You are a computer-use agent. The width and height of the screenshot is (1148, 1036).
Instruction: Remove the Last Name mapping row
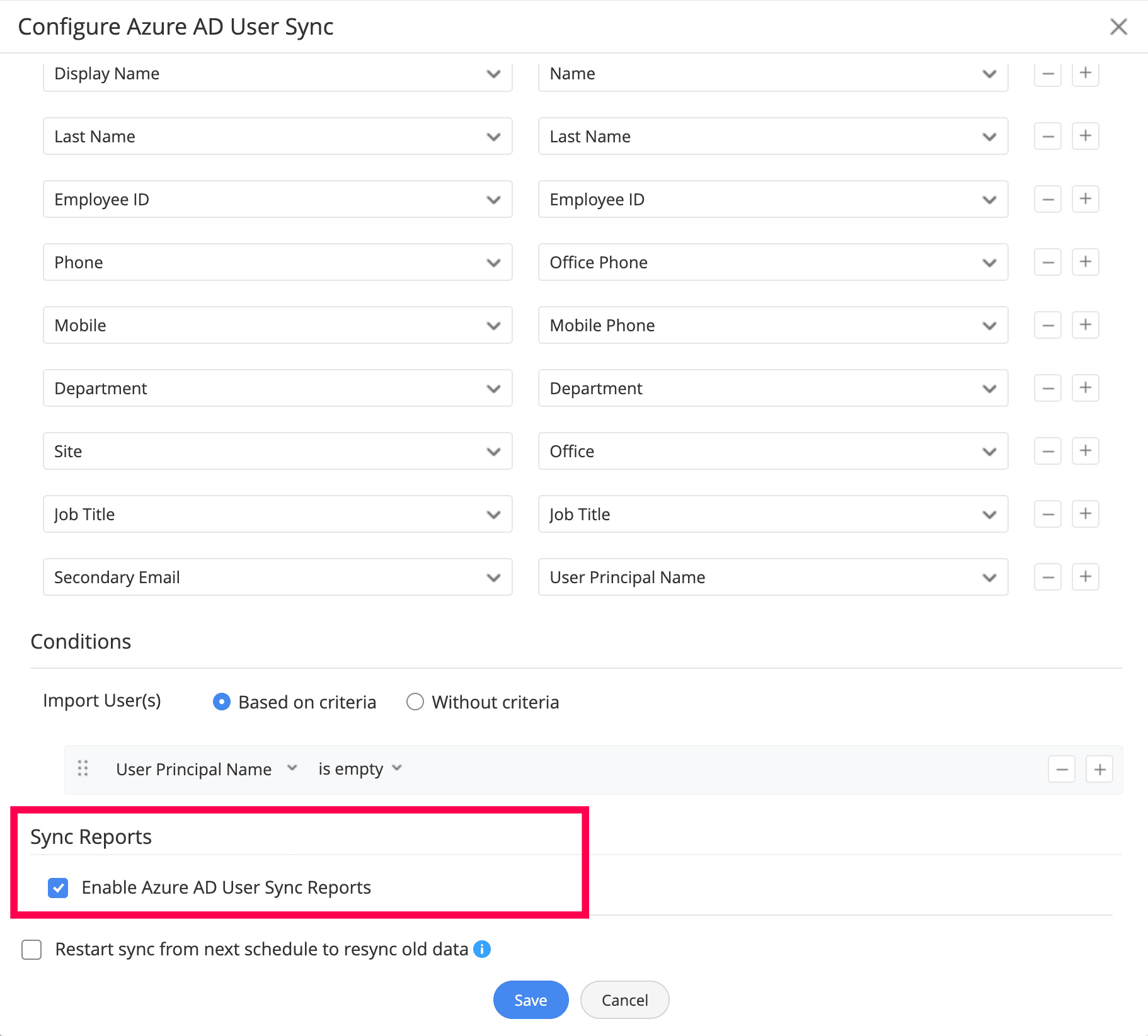(x=1047, y=137)
